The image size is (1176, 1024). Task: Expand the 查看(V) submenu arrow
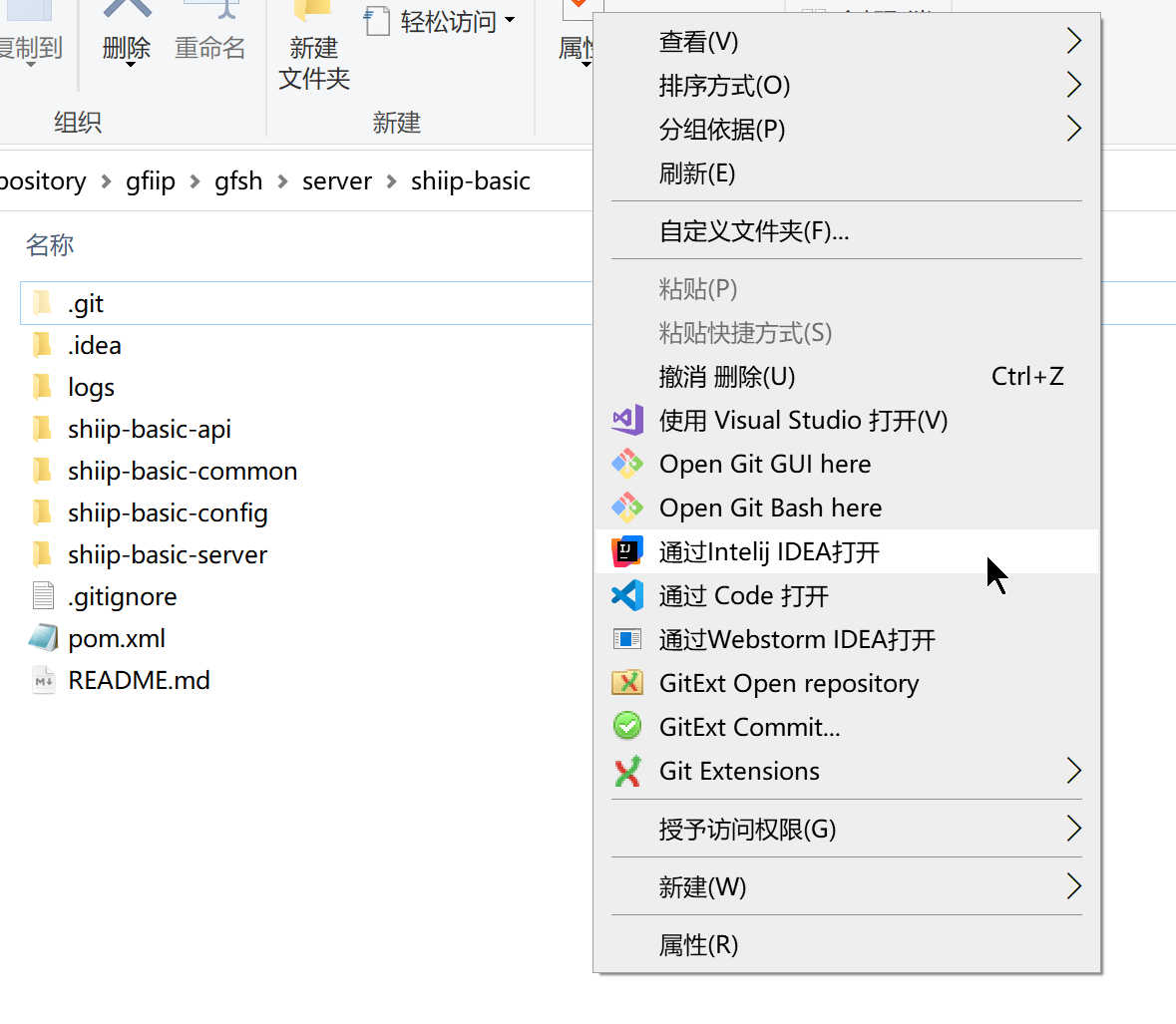[x=1073, y=41]
